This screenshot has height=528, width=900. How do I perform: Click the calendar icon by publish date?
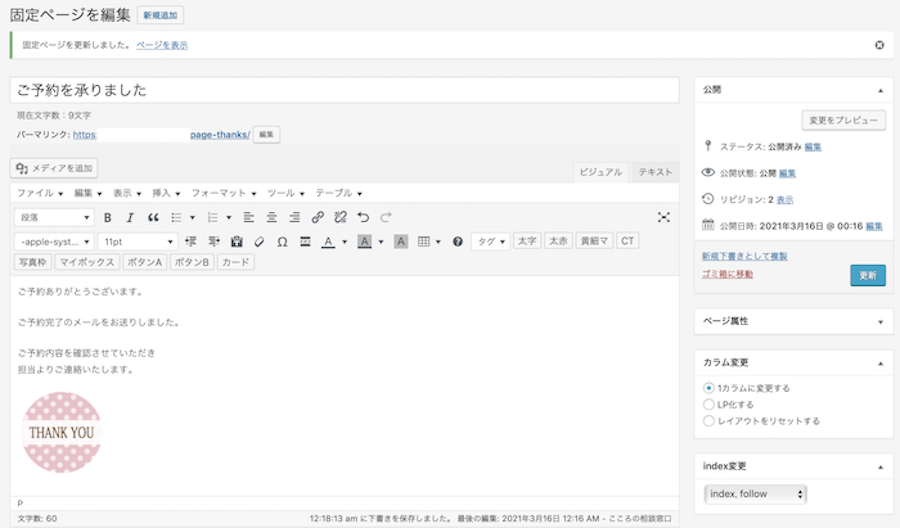[708, 224]
